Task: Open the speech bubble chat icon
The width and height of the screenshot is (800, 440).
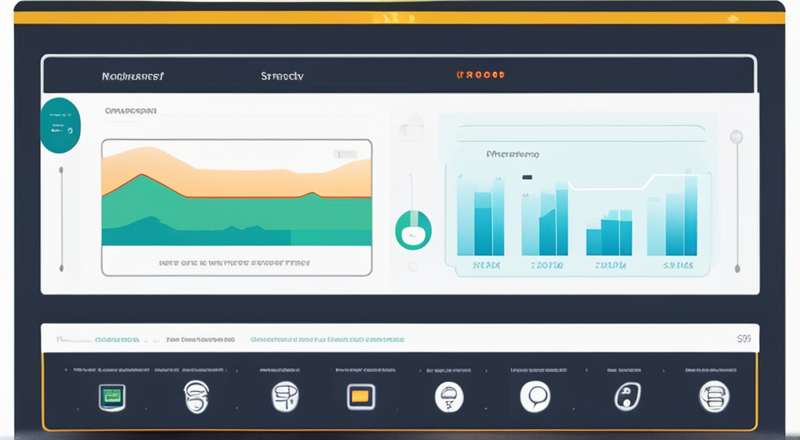Action: click(x=535, y=396)
